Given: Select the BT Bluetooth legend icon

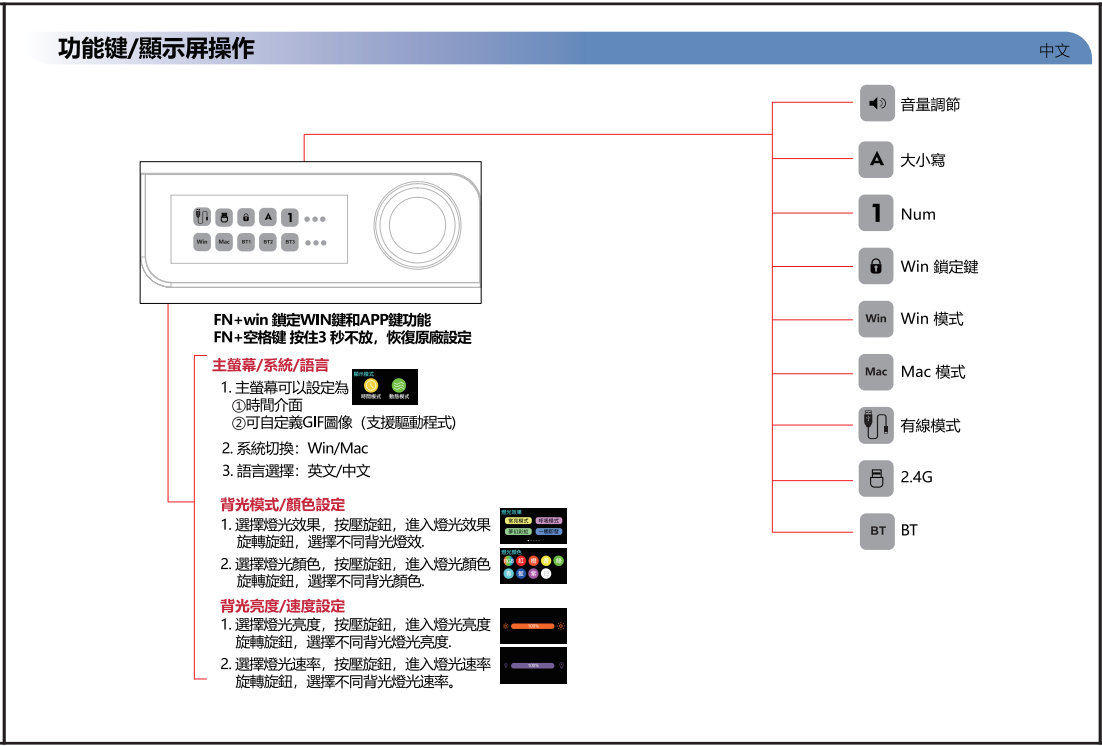Looking at the screenshot, I should (876, 530).
